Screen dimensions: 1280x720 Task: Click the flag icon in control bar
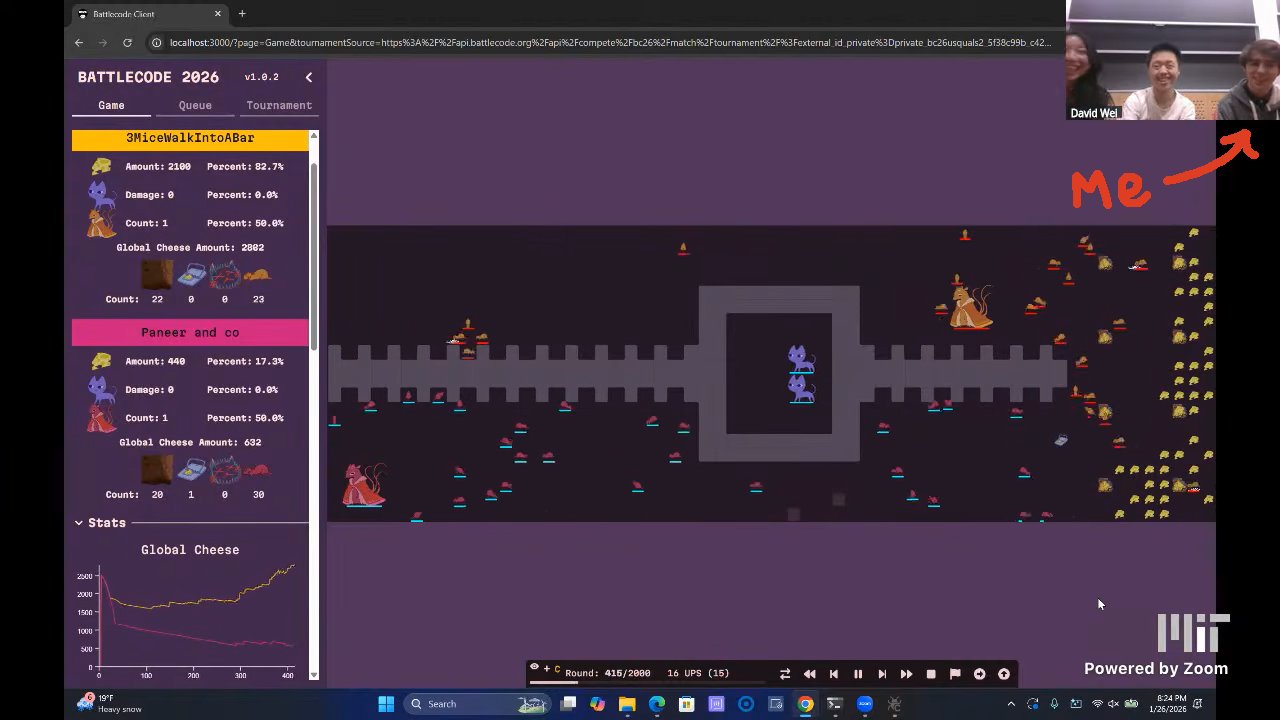[955, 674]
